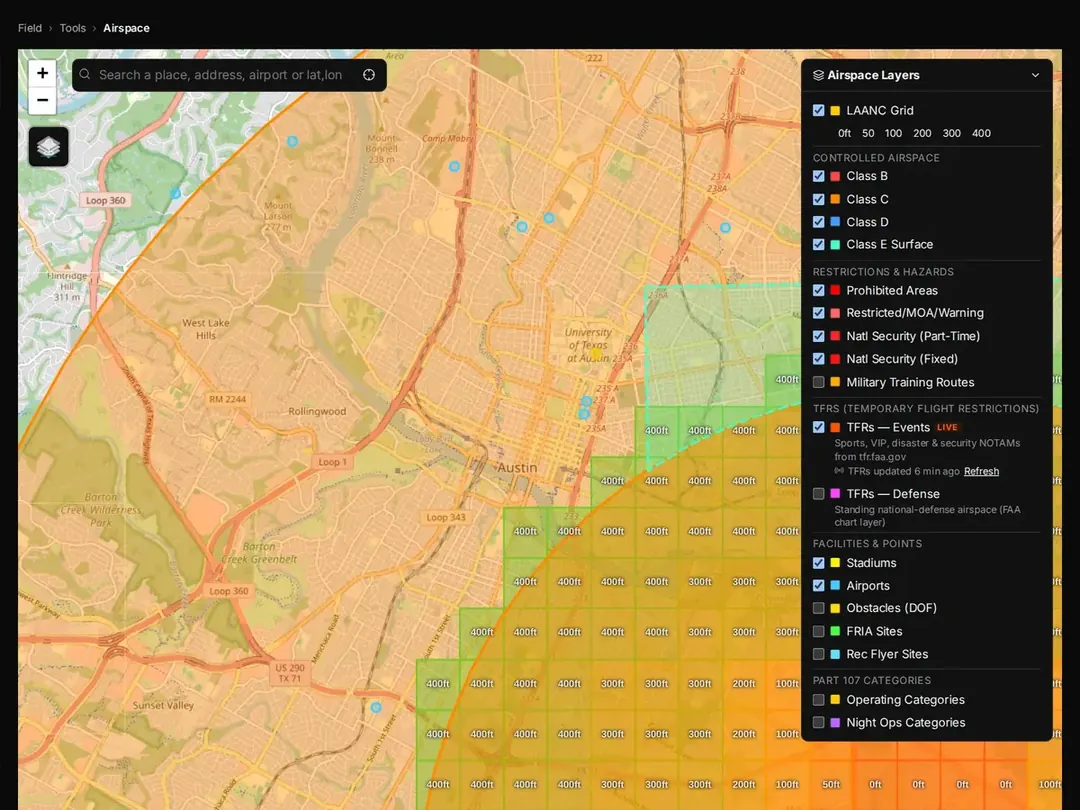Image resolution: width=1080 pixels, height=810 pixels.
Task: Uncheck the LAANC Grid layer
Action: (x=818, y=110)
